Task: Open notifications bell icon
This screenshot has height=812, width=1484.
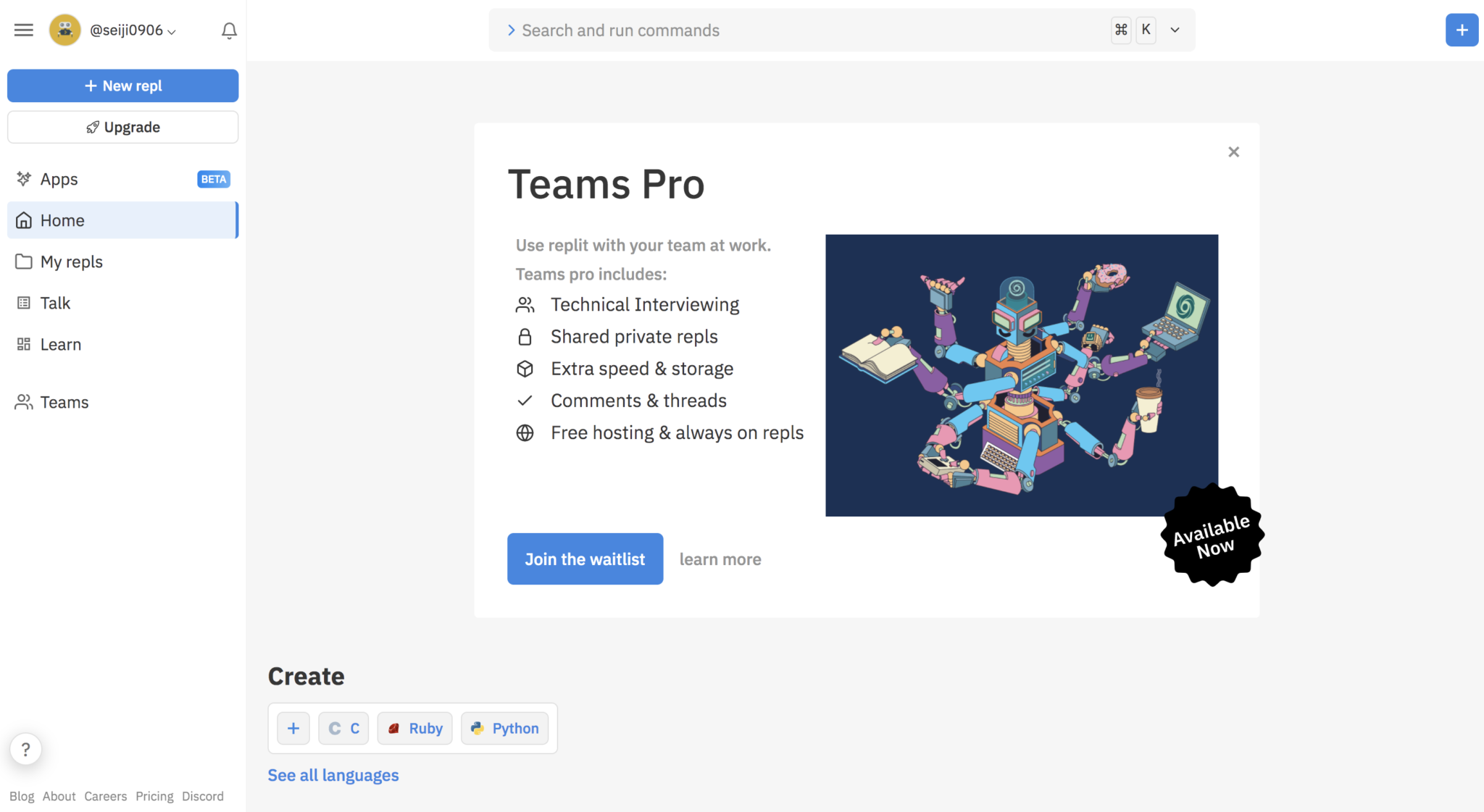Action: tap(229, 30)
